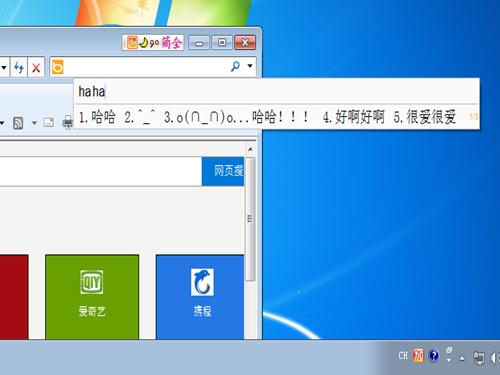Click the blue question mark help icon
500x375 pixels.
point(434,356)
